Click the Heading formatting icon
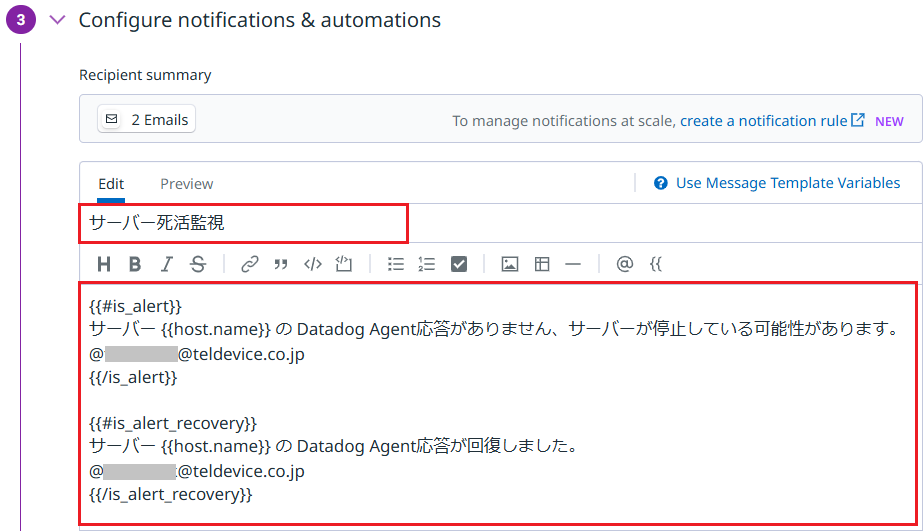Screen dimensions: 923x531 point(104,264)
